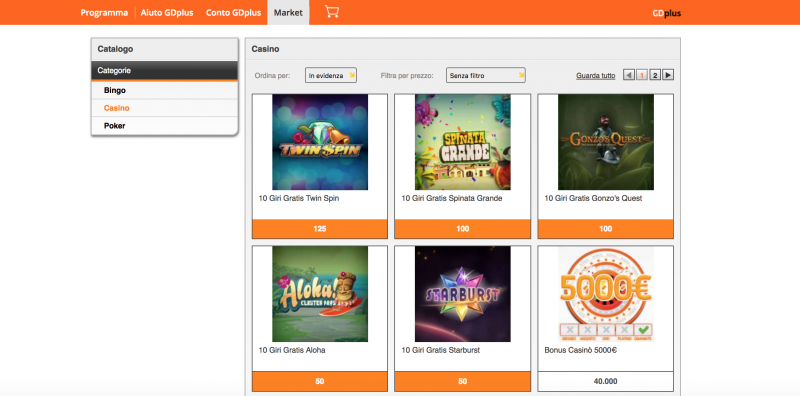Open the Aiuto GDplus menu
This screenshot has width=800, height=396.
click(x=167, y=13)
